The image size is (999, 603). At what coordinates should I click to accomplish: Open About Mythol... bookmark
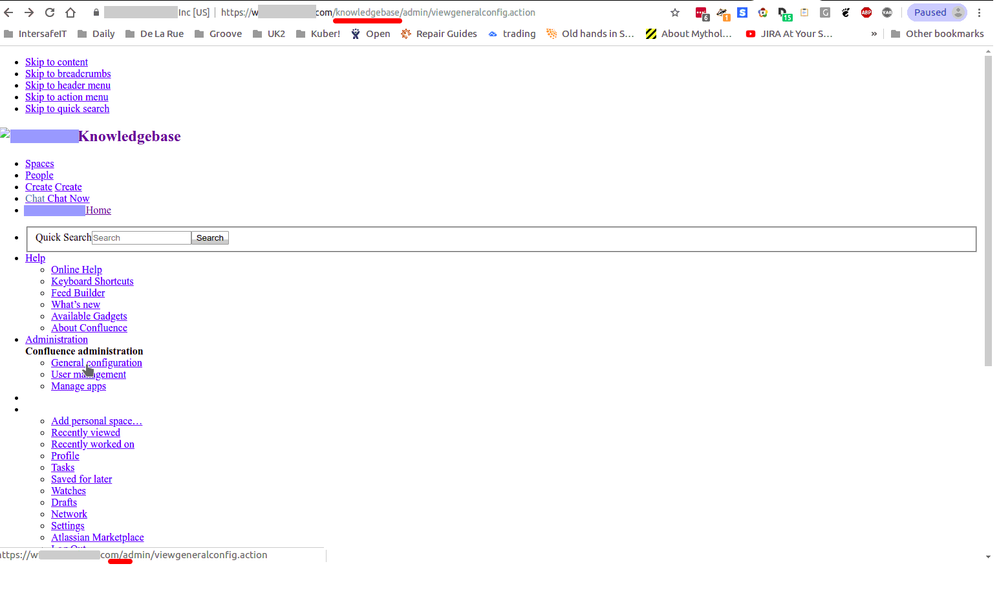tap(689, 34)
